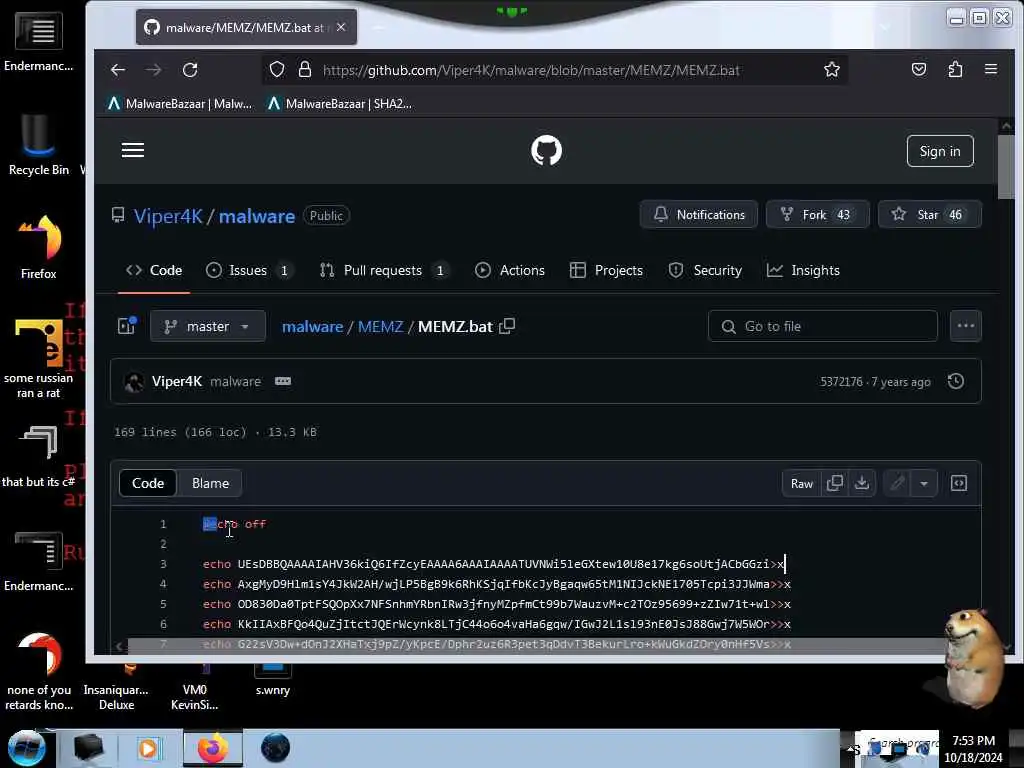Open the commit history clock icon
The width and height of the screenshot is (1024, 768).
(x=955, y=381)
